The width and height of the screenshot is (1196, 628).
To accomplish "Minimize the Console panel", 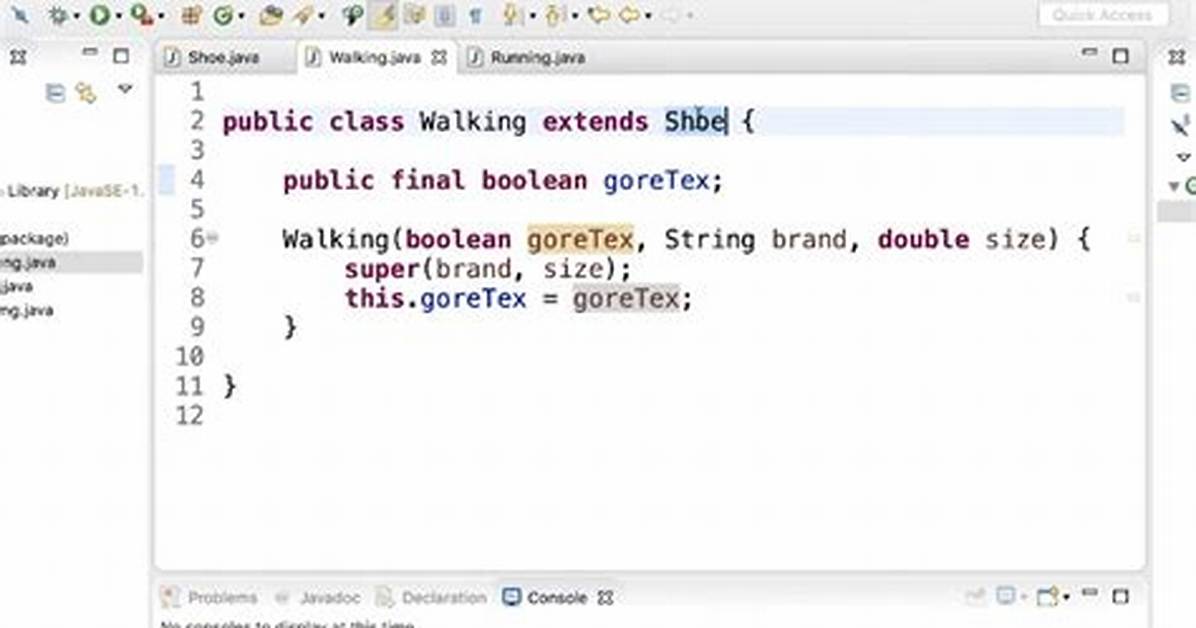I will (x=1090, y=592).
